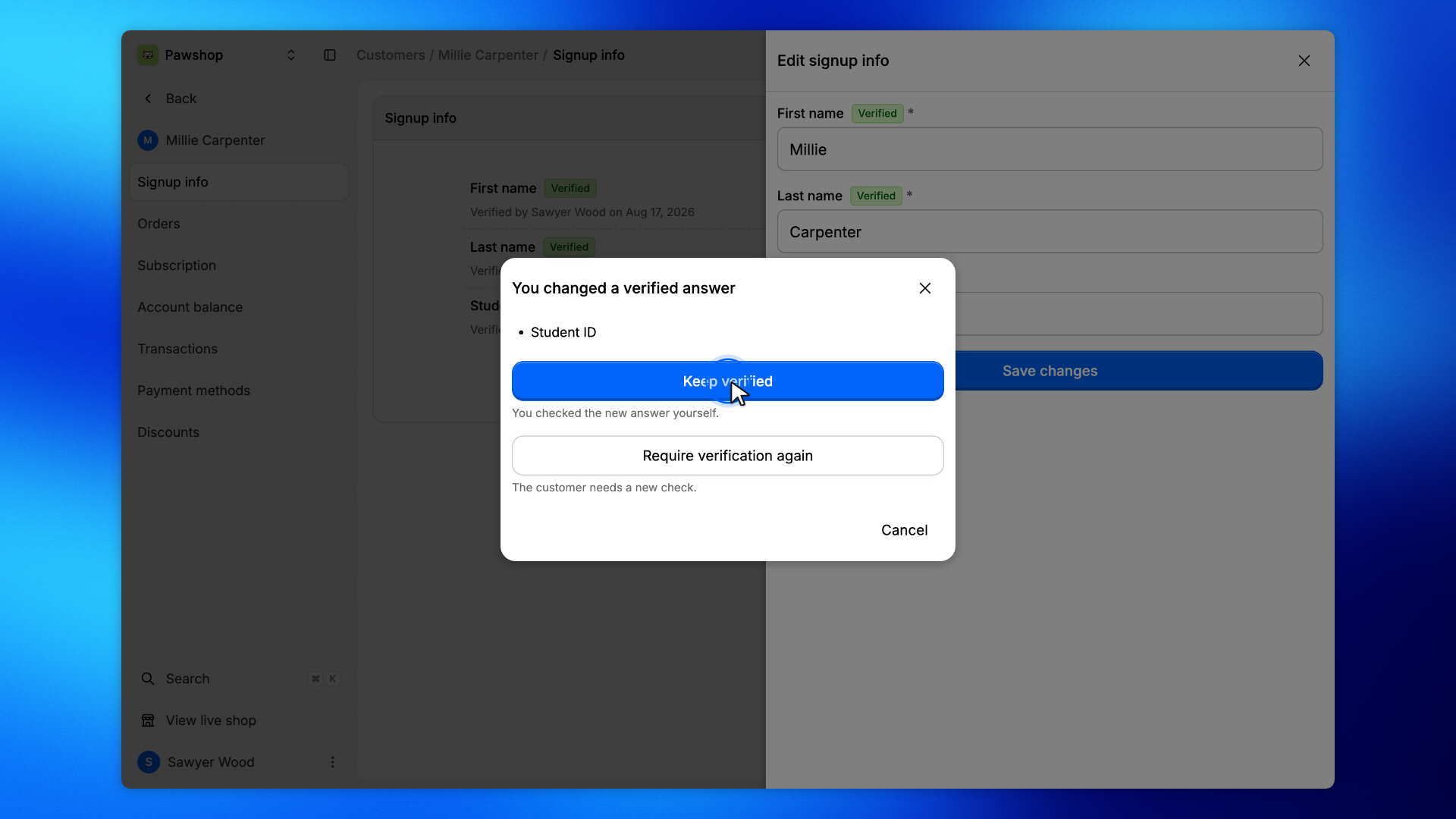
Task: Click Require verification again
Action: (x=728, y=456)
